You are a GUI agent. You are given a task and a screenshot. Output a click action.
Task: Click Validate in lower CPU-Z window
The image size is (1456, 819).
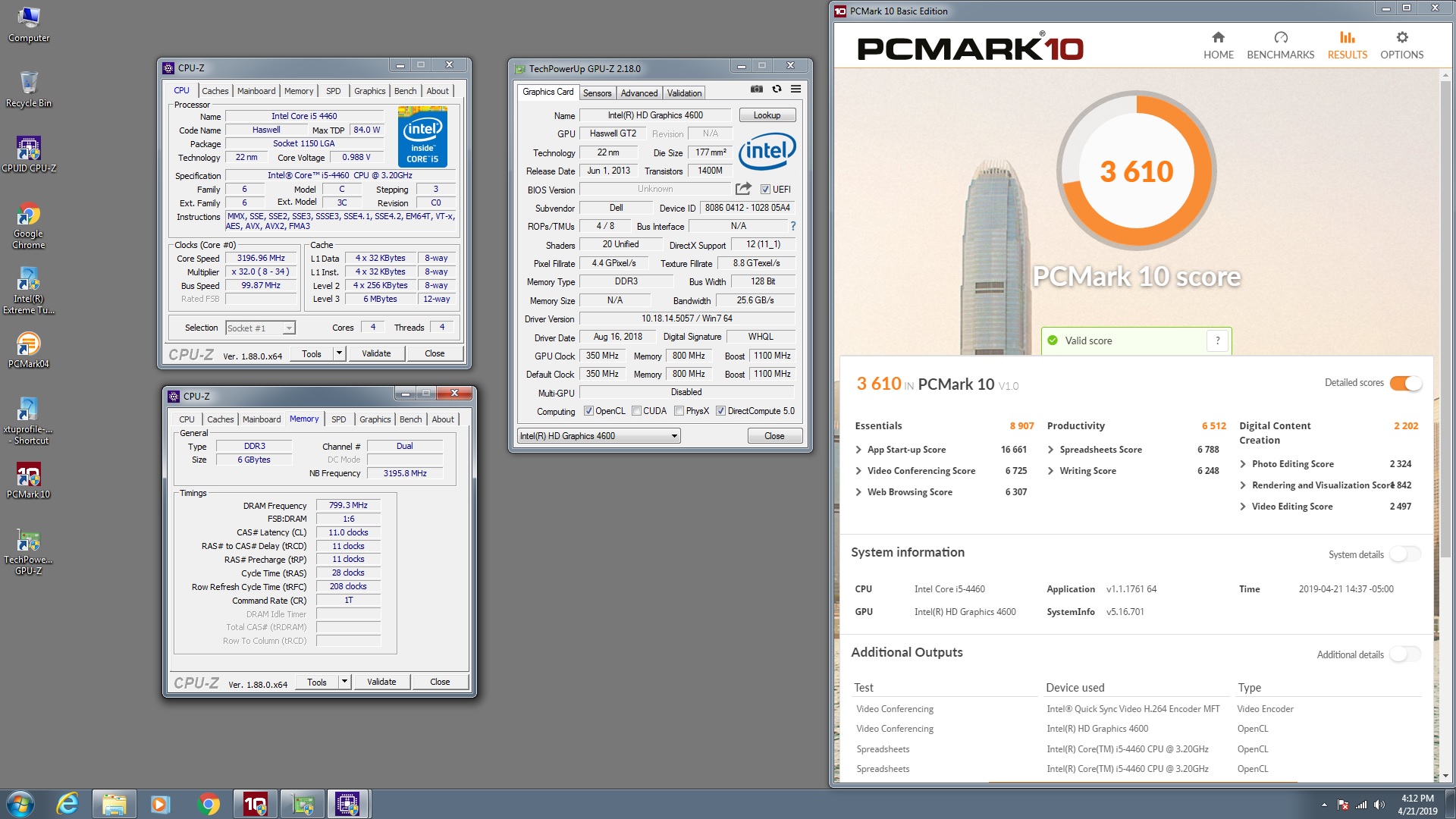(381, 682)
